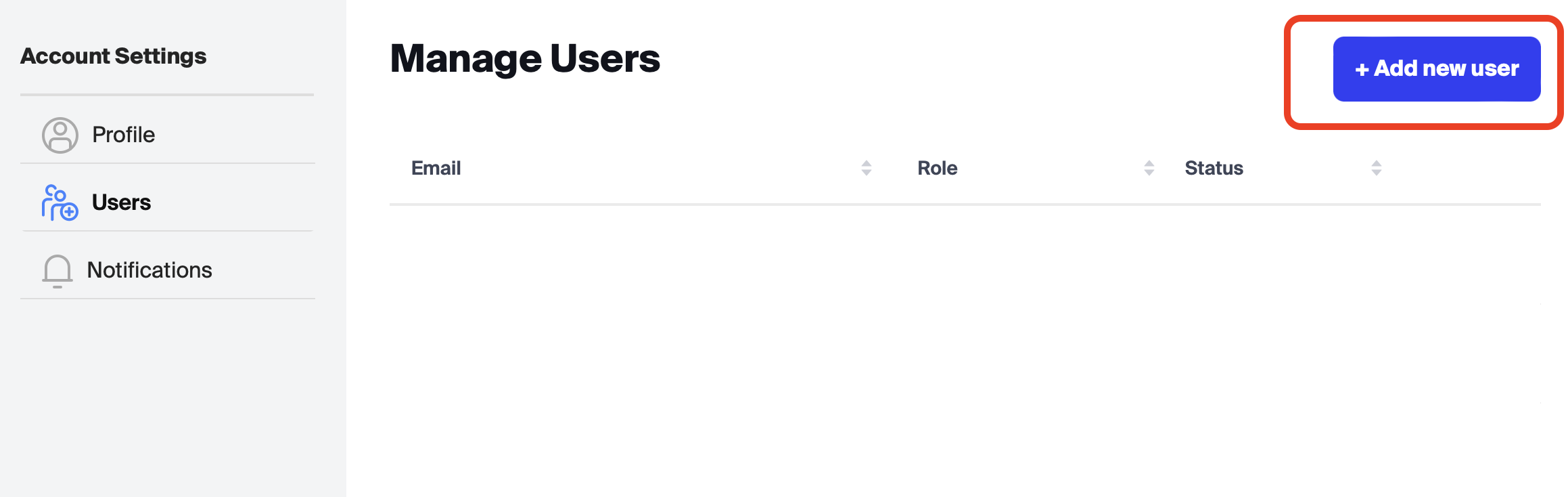This screenshot has height=497, width=1568.
Task: Sort Role column ascending with up arrow
Action: coord(1149,163)
